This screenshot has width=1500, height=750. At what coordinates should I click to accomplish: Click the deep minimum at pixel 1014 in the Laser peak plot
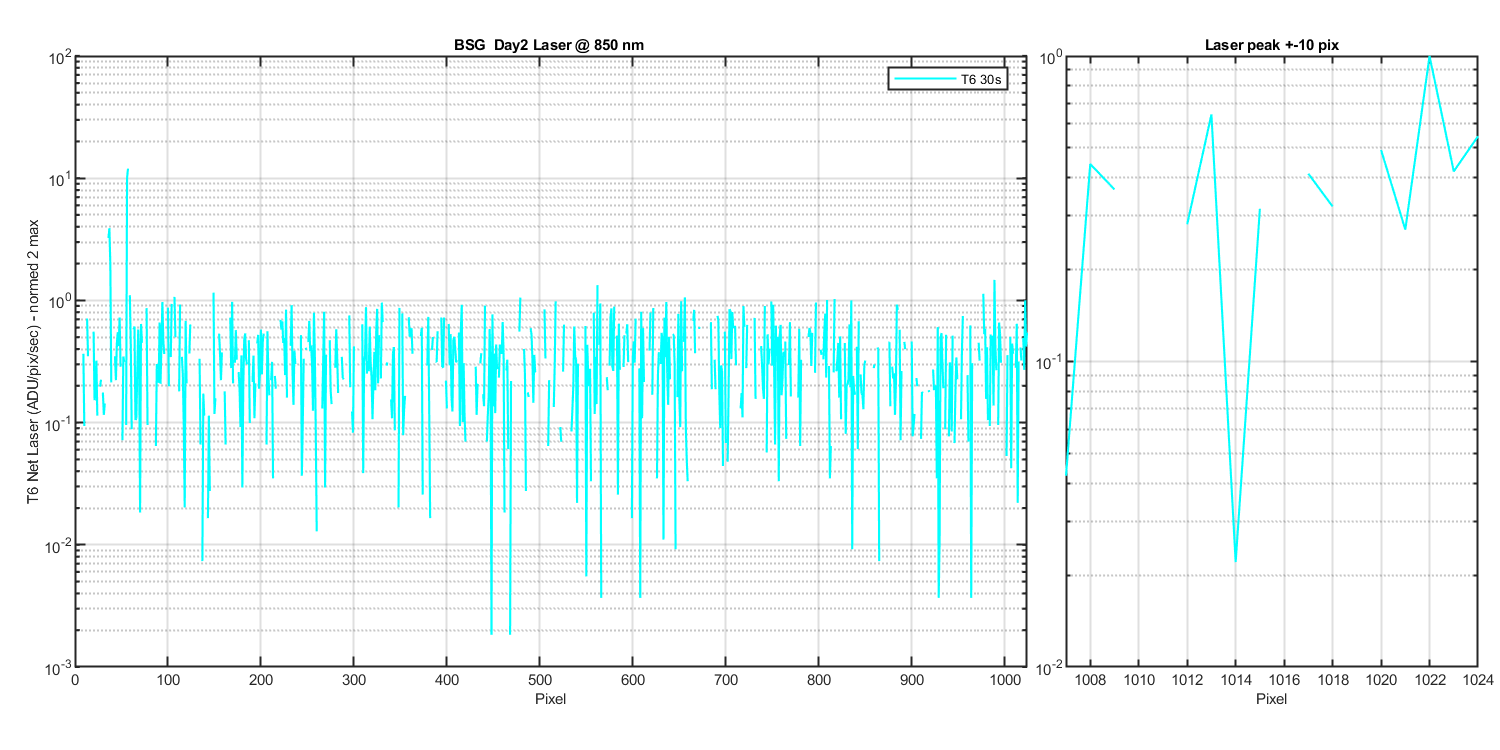point(1236,560)
